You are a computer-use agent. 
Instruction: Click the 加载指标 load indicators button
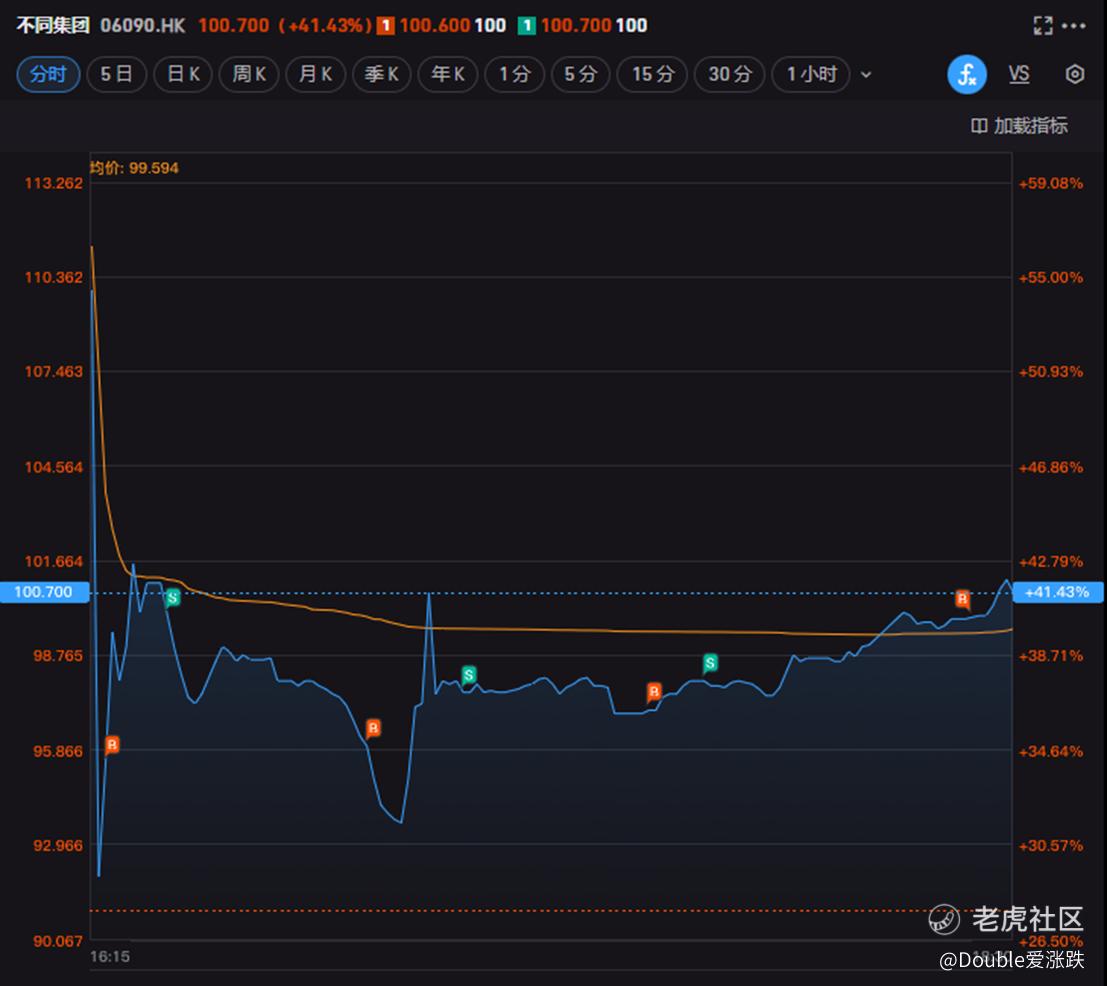tap(1019, 125)
